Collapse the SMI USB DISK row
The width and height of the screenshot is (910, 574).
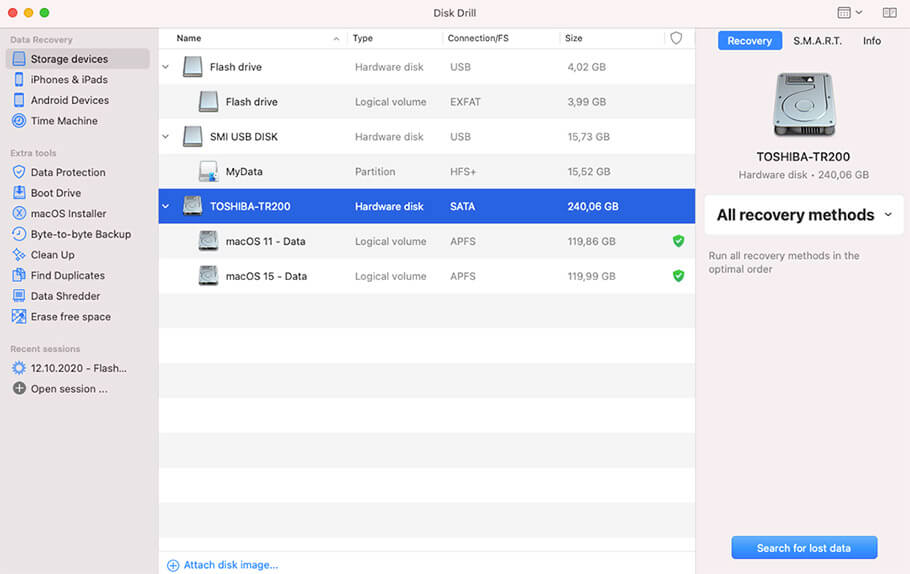coord(166,136)
